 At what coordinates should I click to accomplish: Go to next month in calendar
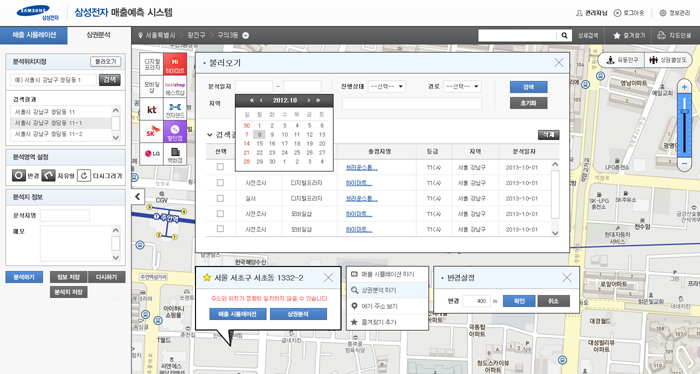click(x=308, y=101)
